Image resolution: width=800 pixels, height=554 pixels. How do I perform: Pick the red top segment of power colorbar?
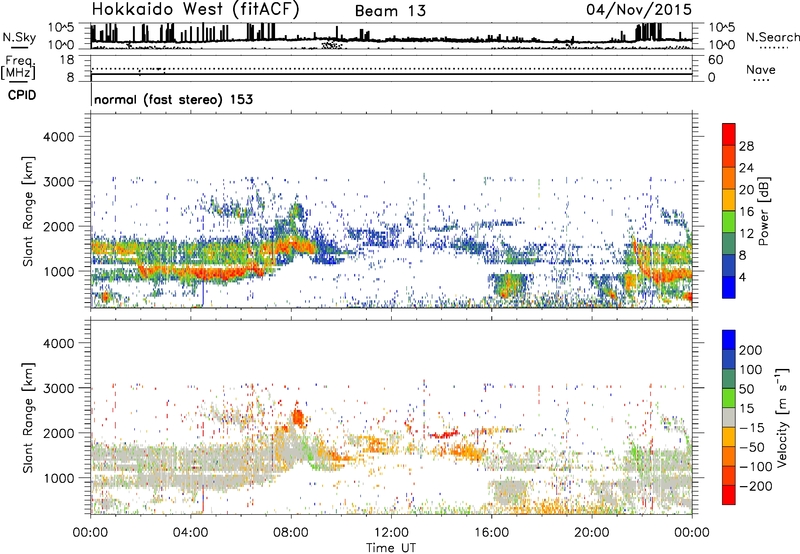pos(729,134)
